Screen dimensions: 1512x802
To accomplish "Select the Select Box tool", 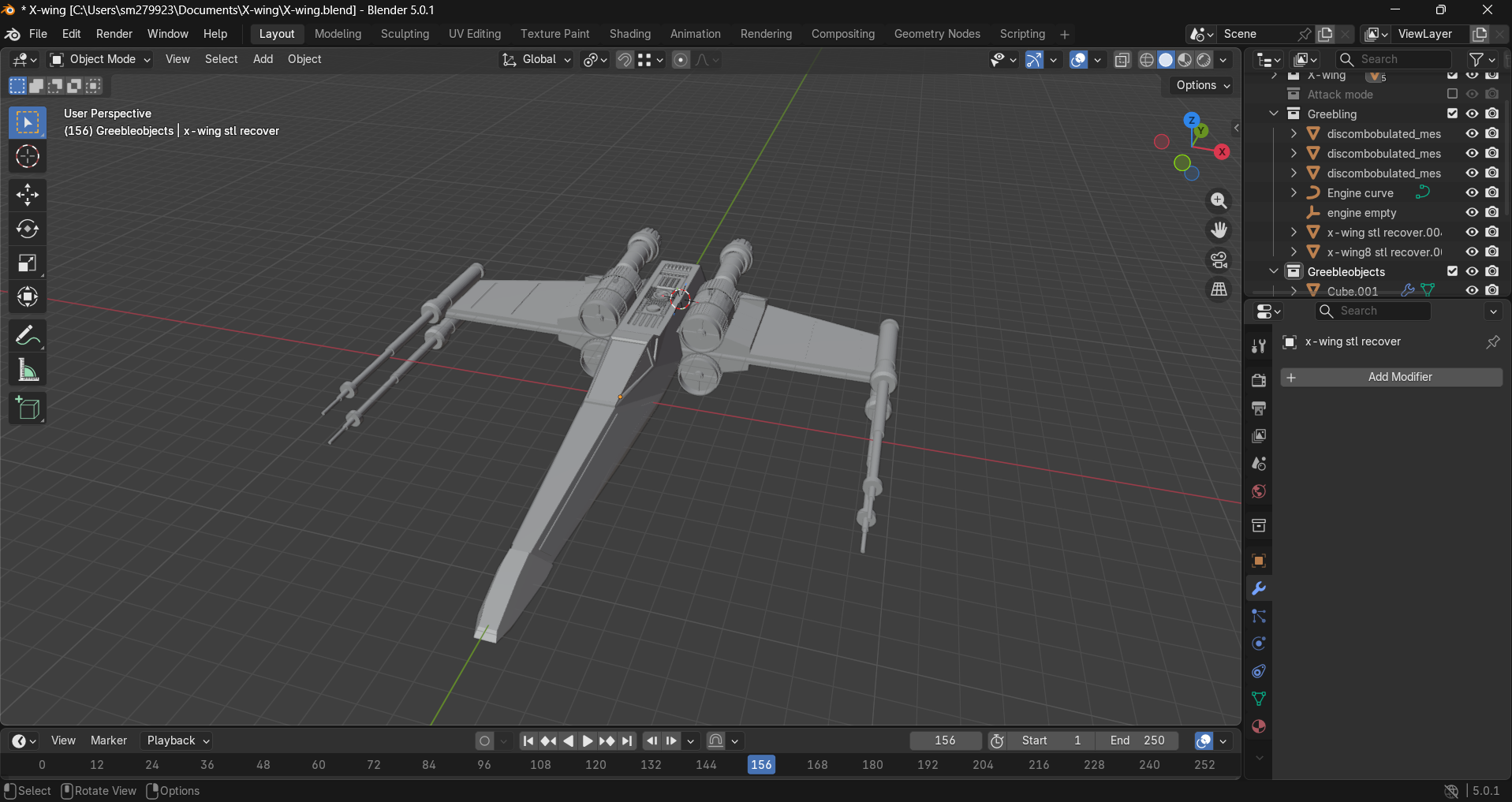I will click(28, 122).
